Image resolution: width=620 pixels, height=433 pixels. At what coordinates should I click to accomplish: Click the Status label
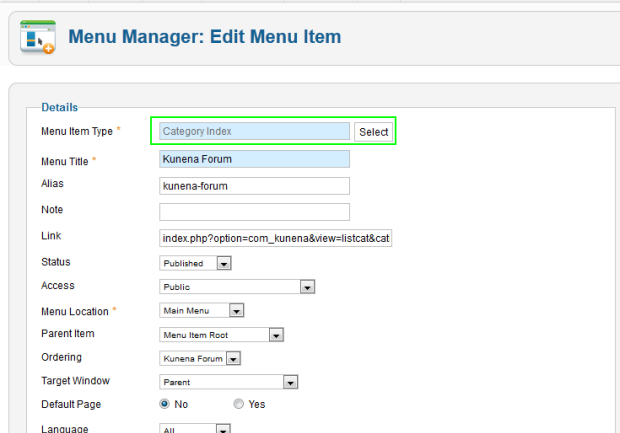[x=56, y=262]
